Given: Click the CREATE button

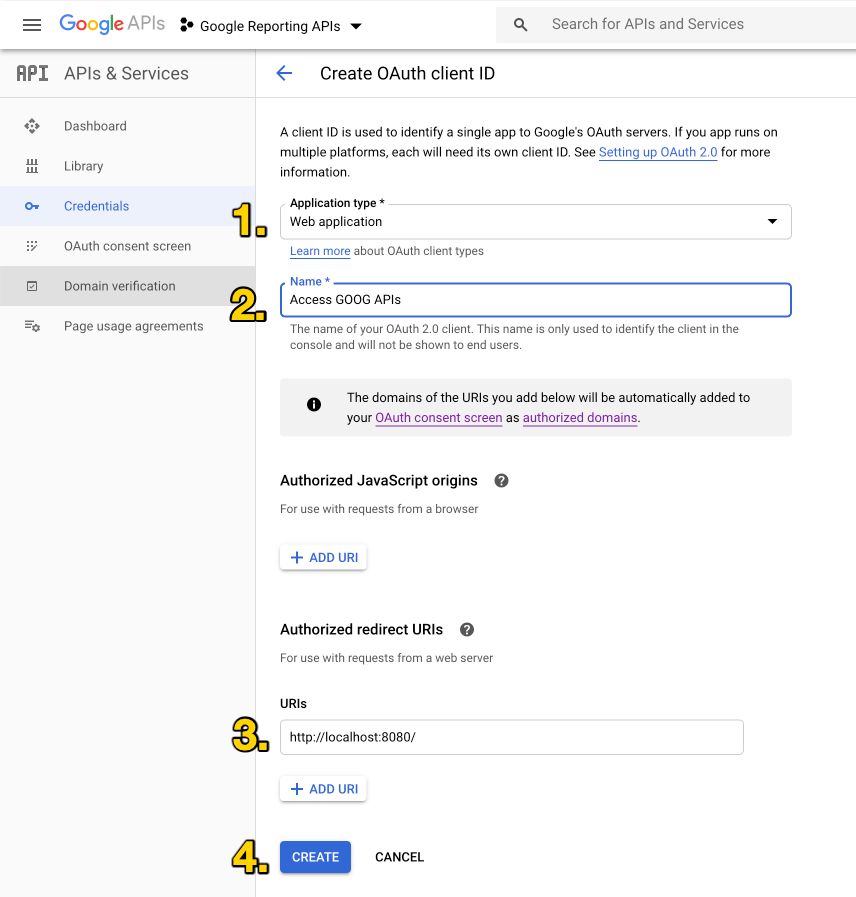Looking at the screenshot, I should point(315,857).
